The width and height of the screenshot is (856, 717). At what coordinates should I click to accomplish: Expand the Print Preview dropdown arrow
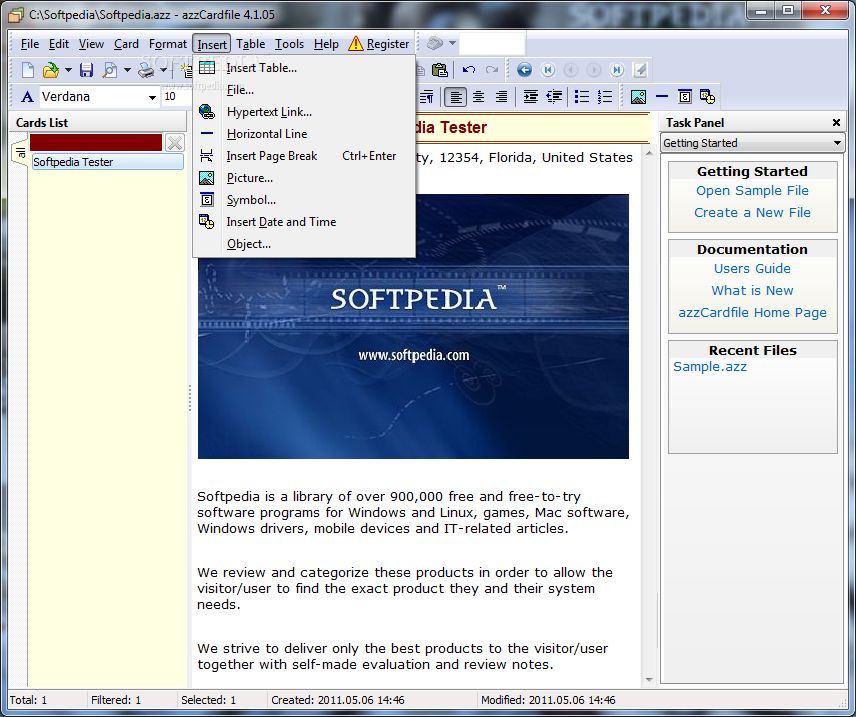pyautogui.click(x=127, y=70)
